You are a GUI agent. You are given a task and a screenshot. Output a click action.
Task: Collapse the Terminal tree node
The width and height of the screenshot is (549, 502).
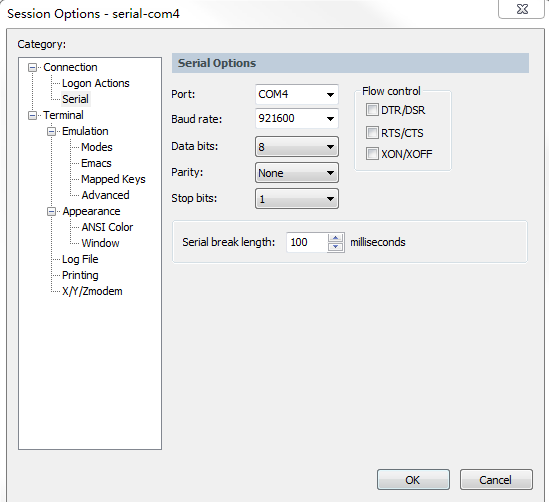coord(32,115)
